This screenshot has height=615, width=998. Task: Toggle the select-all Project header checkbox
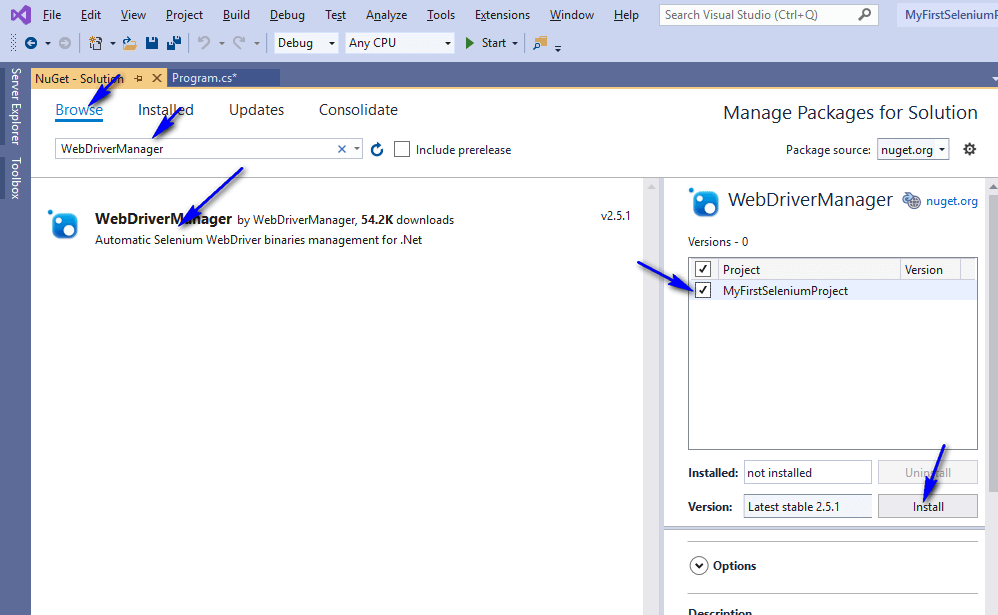pos(703,269)
